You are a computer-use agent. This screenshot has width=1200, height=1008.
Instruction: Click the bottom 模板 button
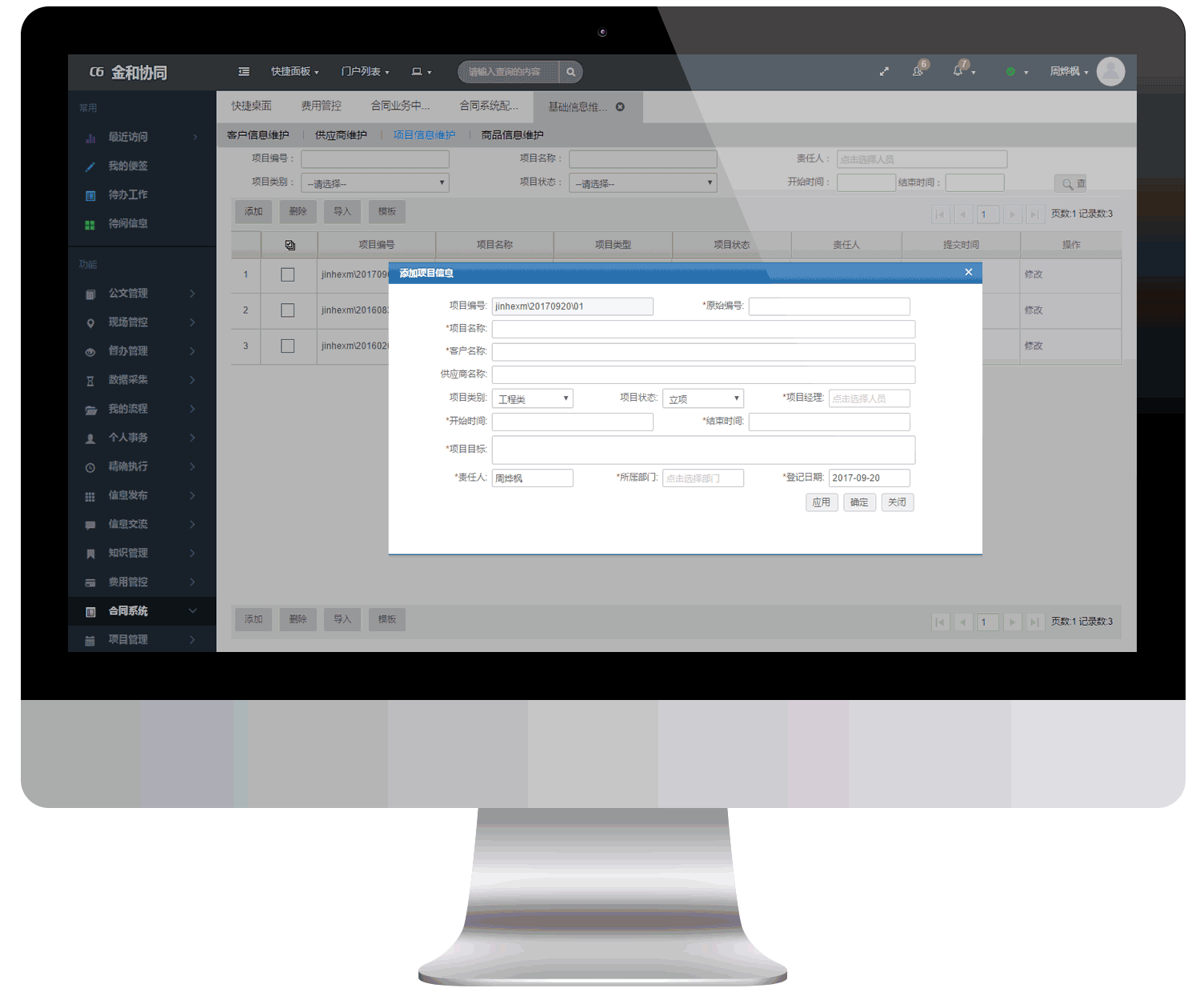[387, 620]
